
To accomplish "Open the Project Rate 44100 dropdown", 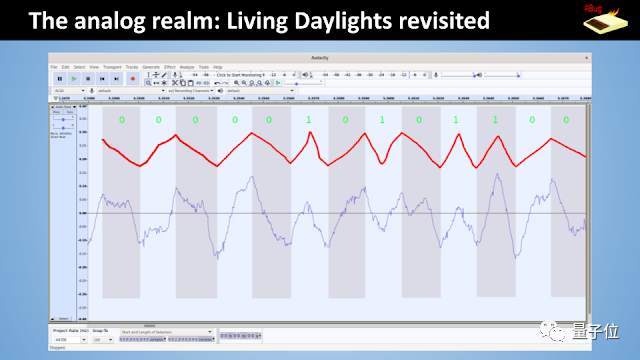I will pyautogui.click(x=70, y=340).
